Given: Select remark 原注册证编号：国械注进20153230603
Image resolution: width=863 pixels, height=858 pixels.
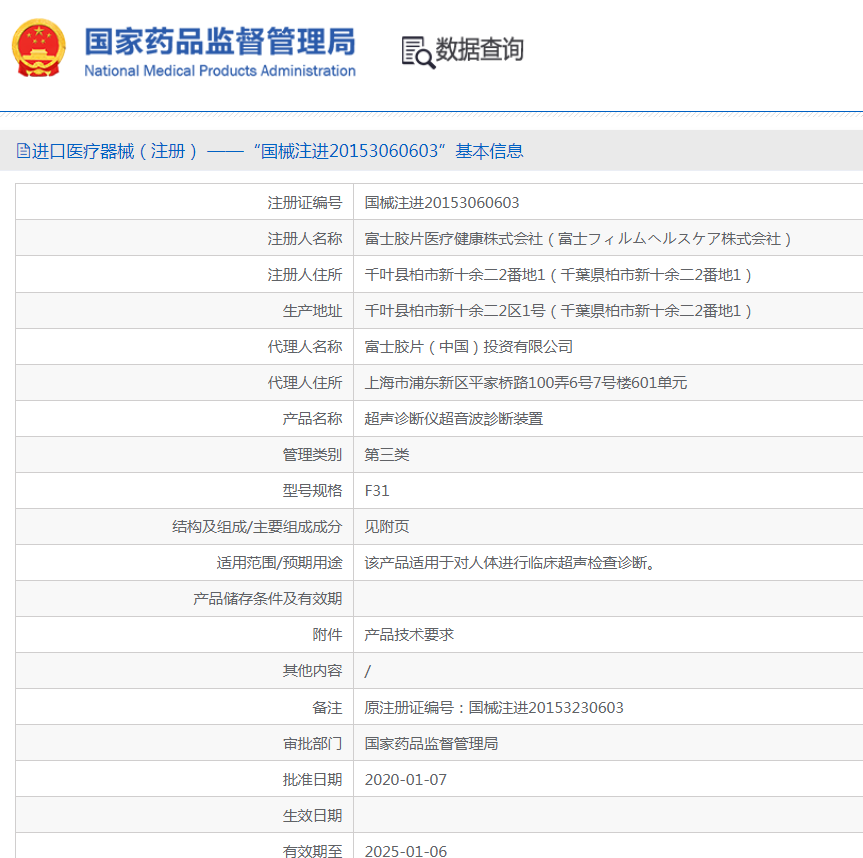Looking at the screenshot, I should click(x=494, y=707).
